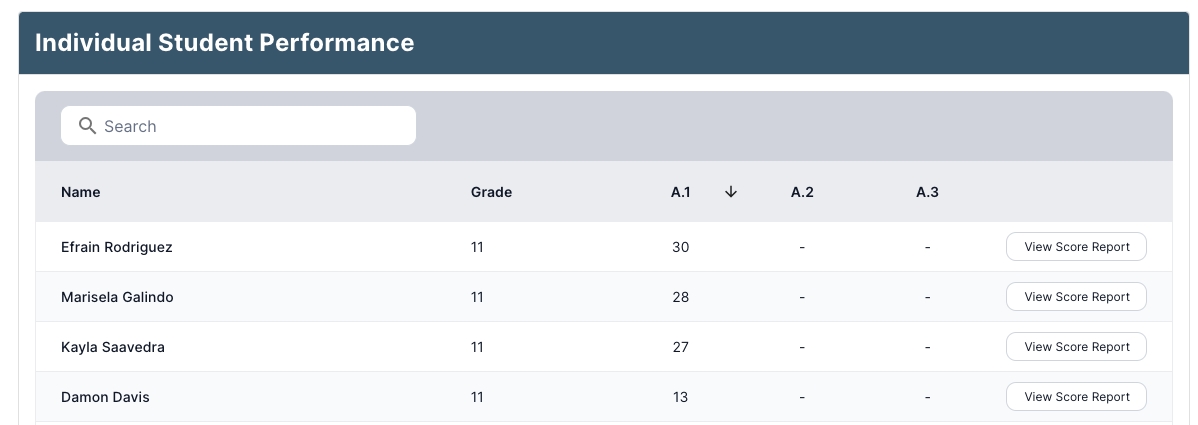Click Efrain Rodriguez's A.1 score of 30

click(681, 247)
